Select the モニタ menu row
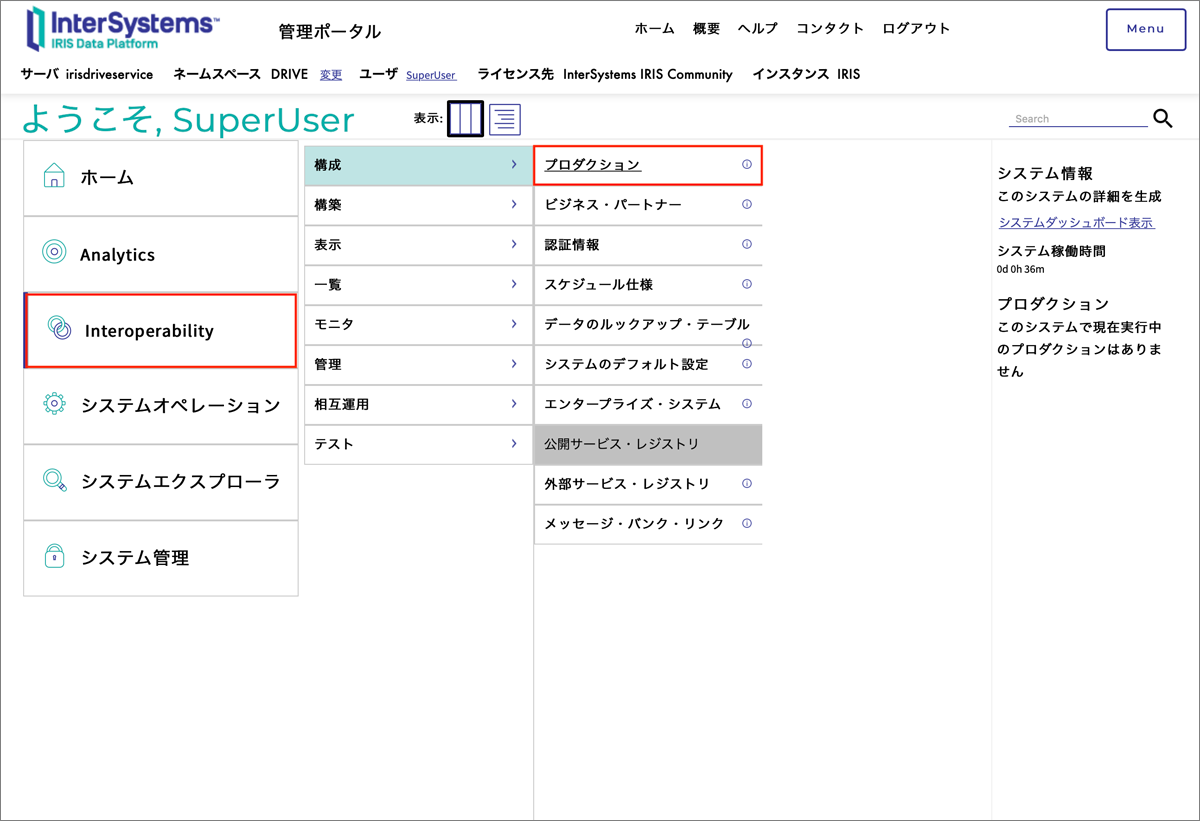The image size is (1200, 821). (x=418, y=324)
